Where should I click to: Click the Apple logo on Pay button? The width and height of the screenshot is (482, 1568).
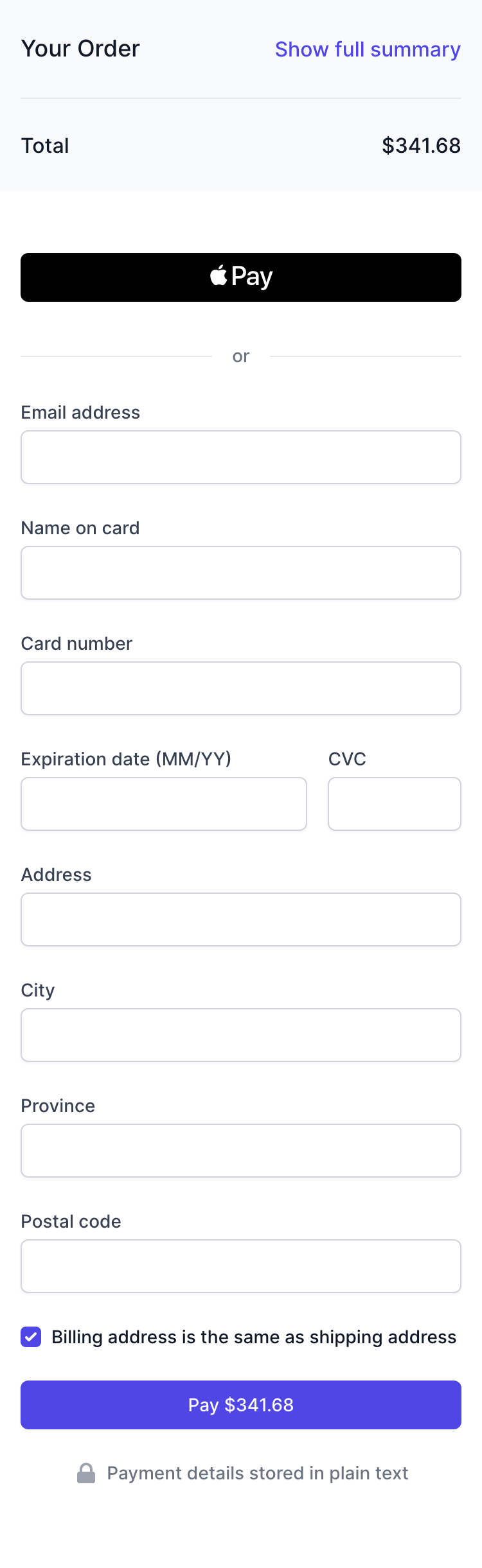219,275
